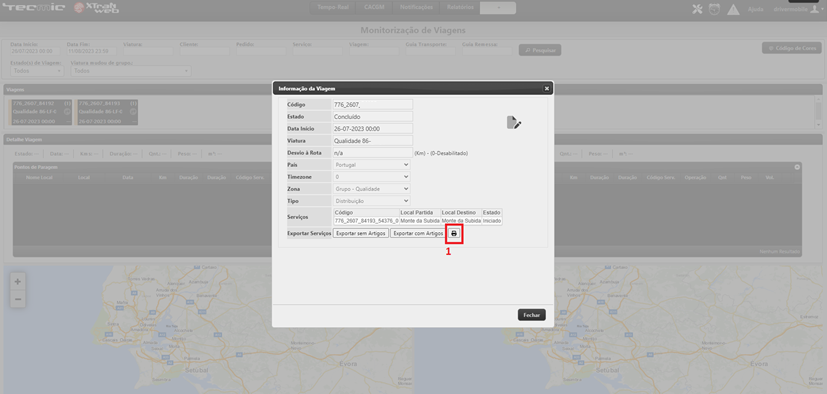Click Exportar sem Artigos button

[x=361, y=233]
